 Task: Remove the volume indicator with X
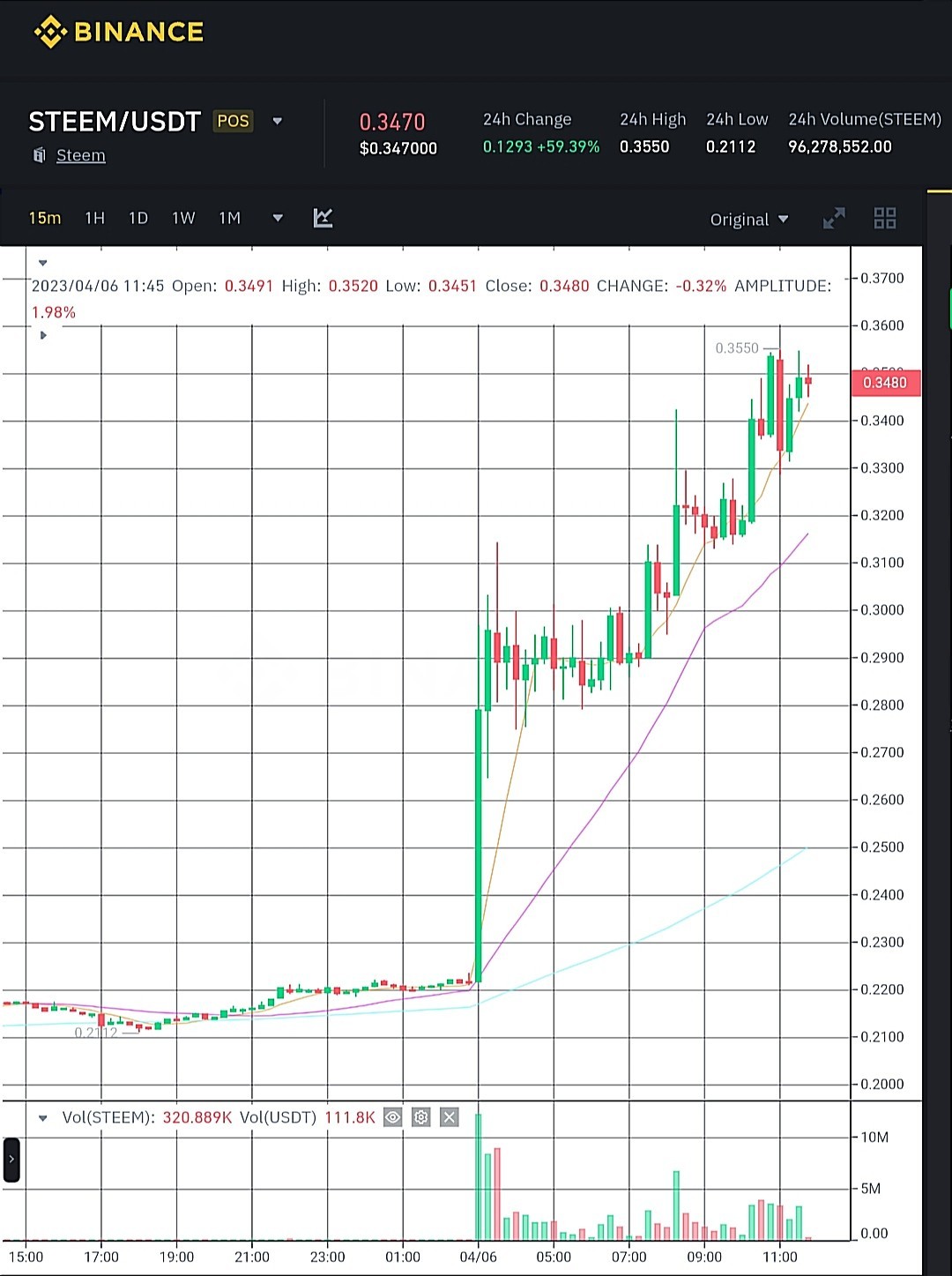pos(450,1117)
